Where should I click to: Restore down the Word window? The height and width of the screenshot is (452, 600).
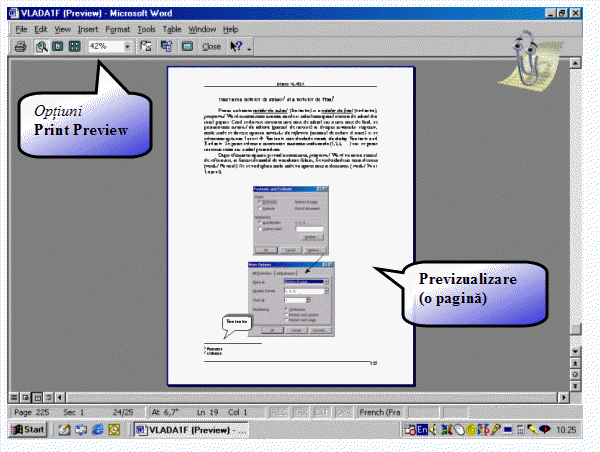pos(562,13)
